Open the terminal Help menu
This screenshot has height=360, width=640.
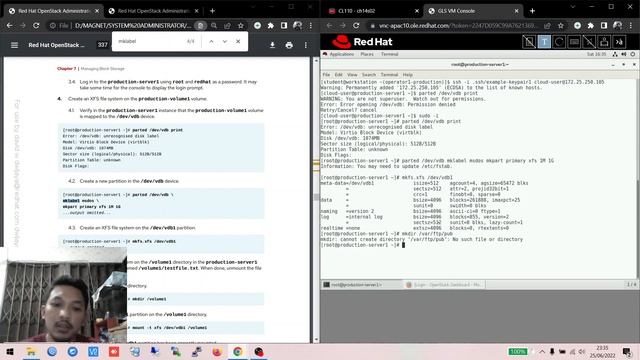click(x=408, y=75)
